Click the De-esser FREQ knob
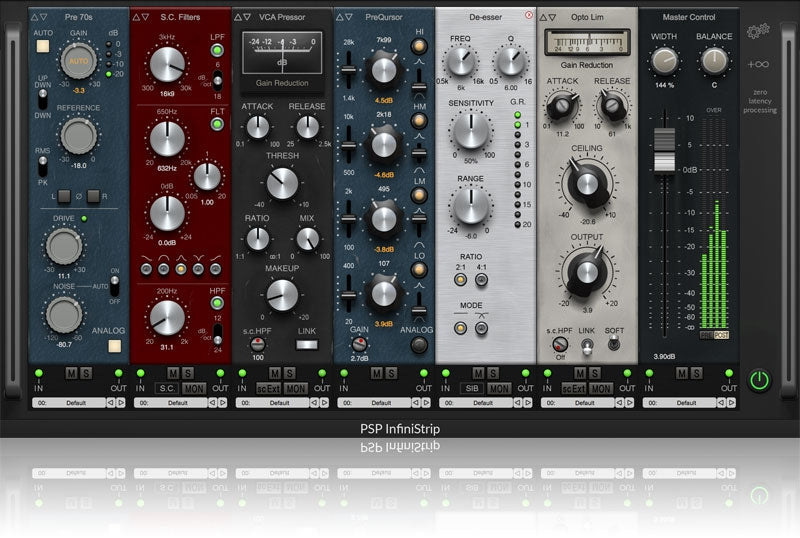 pos(461,61)
